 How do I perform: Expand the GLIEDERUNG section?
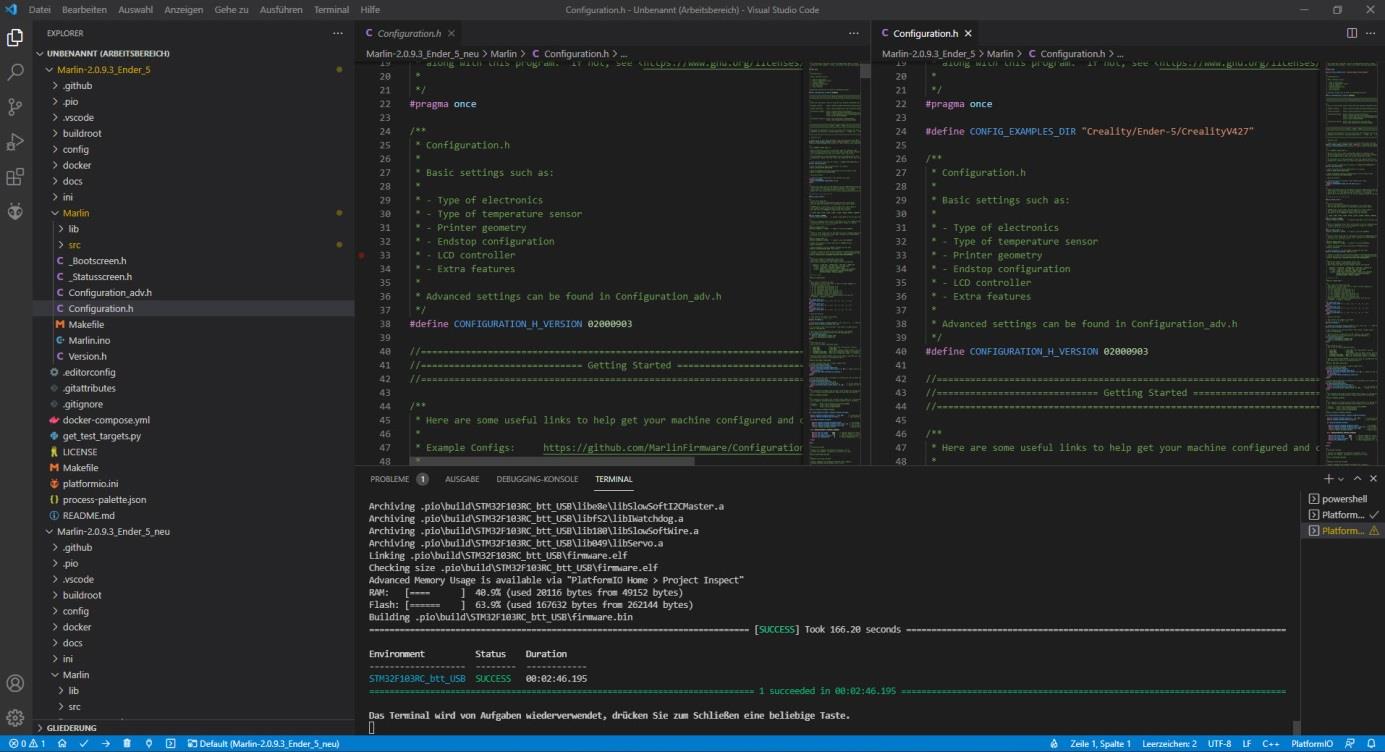[193, 728]
